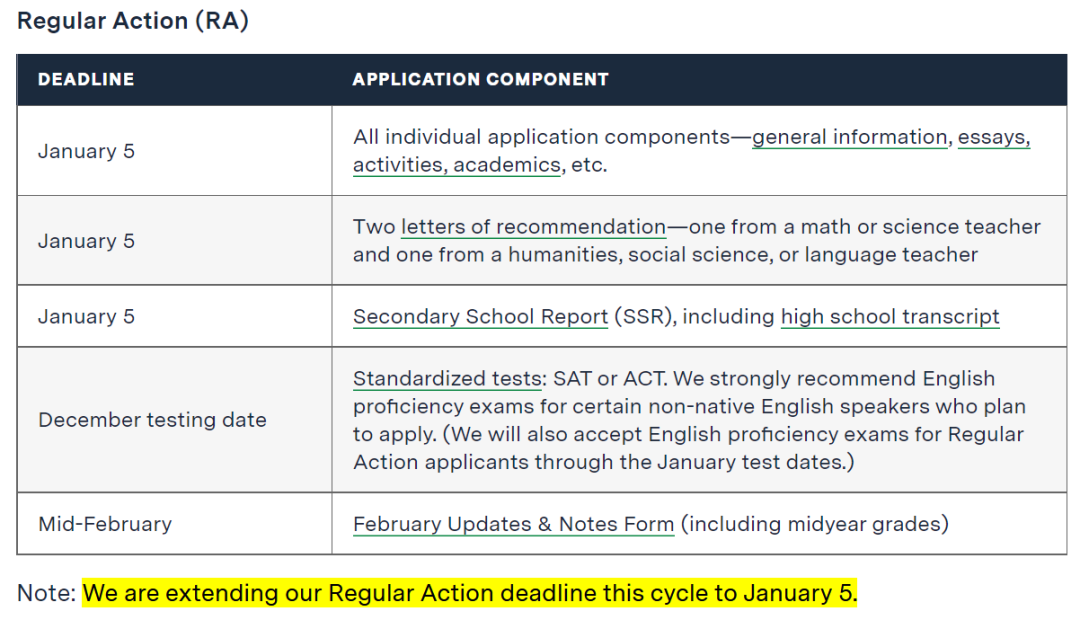The image size is (1080, 620).
Task: Click January 5 beside the recommendation letters row
Action: [86, 241]
